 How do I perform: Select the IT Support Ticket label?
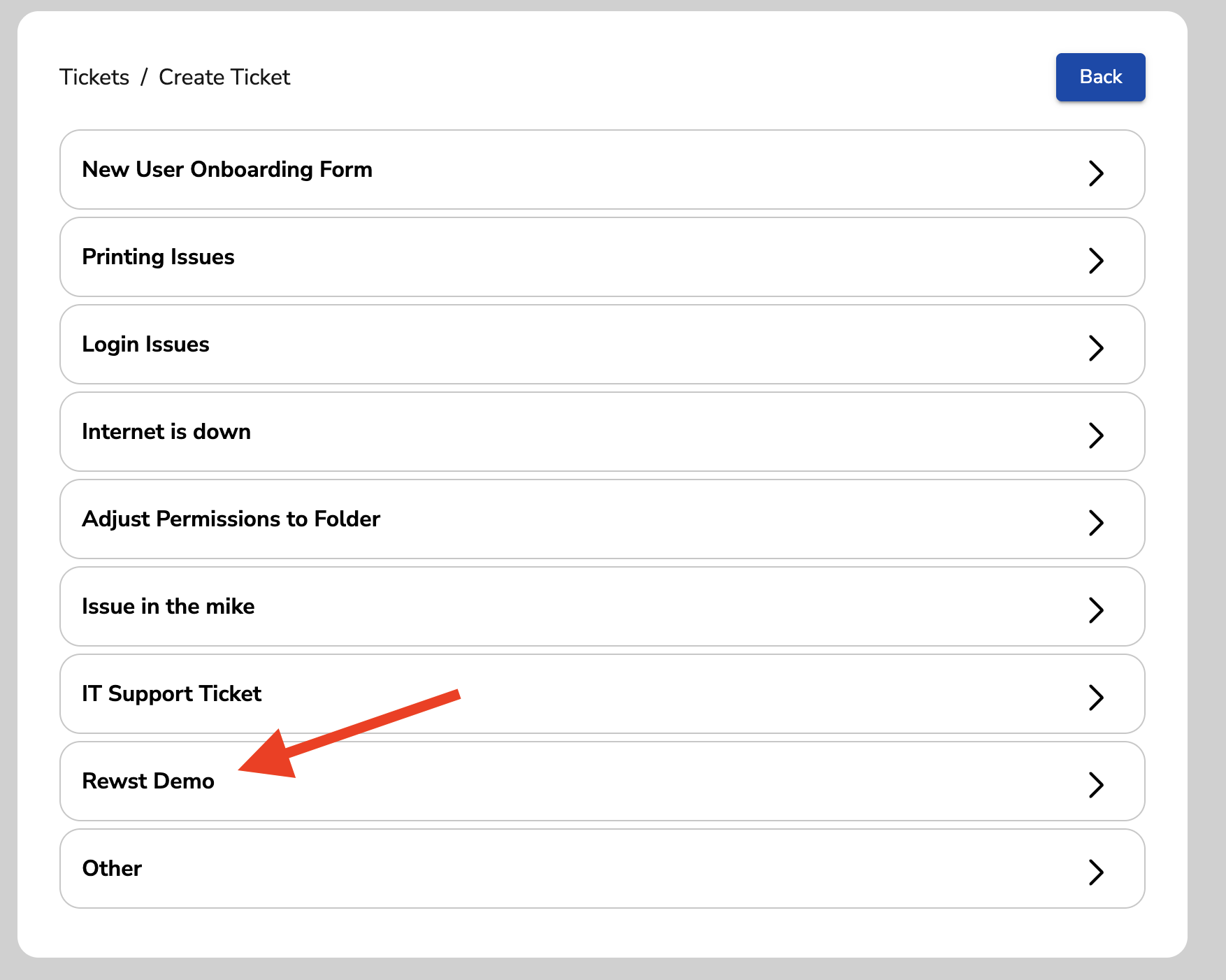point(171,693)
